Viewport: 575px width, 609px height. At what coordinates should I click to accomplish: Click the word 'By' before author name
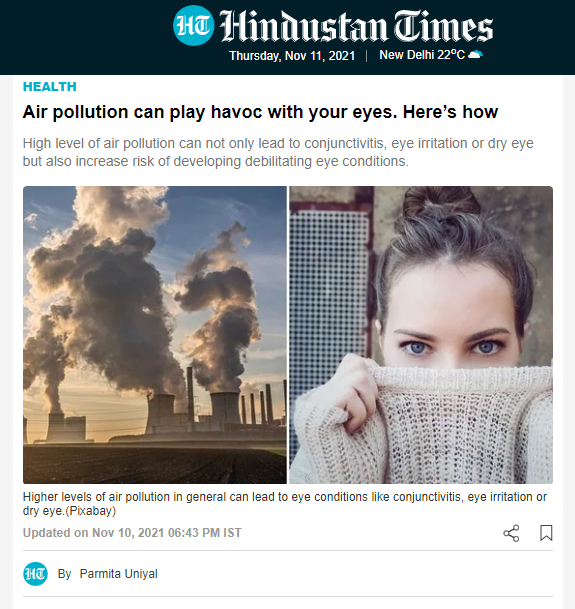click(64, 574)
